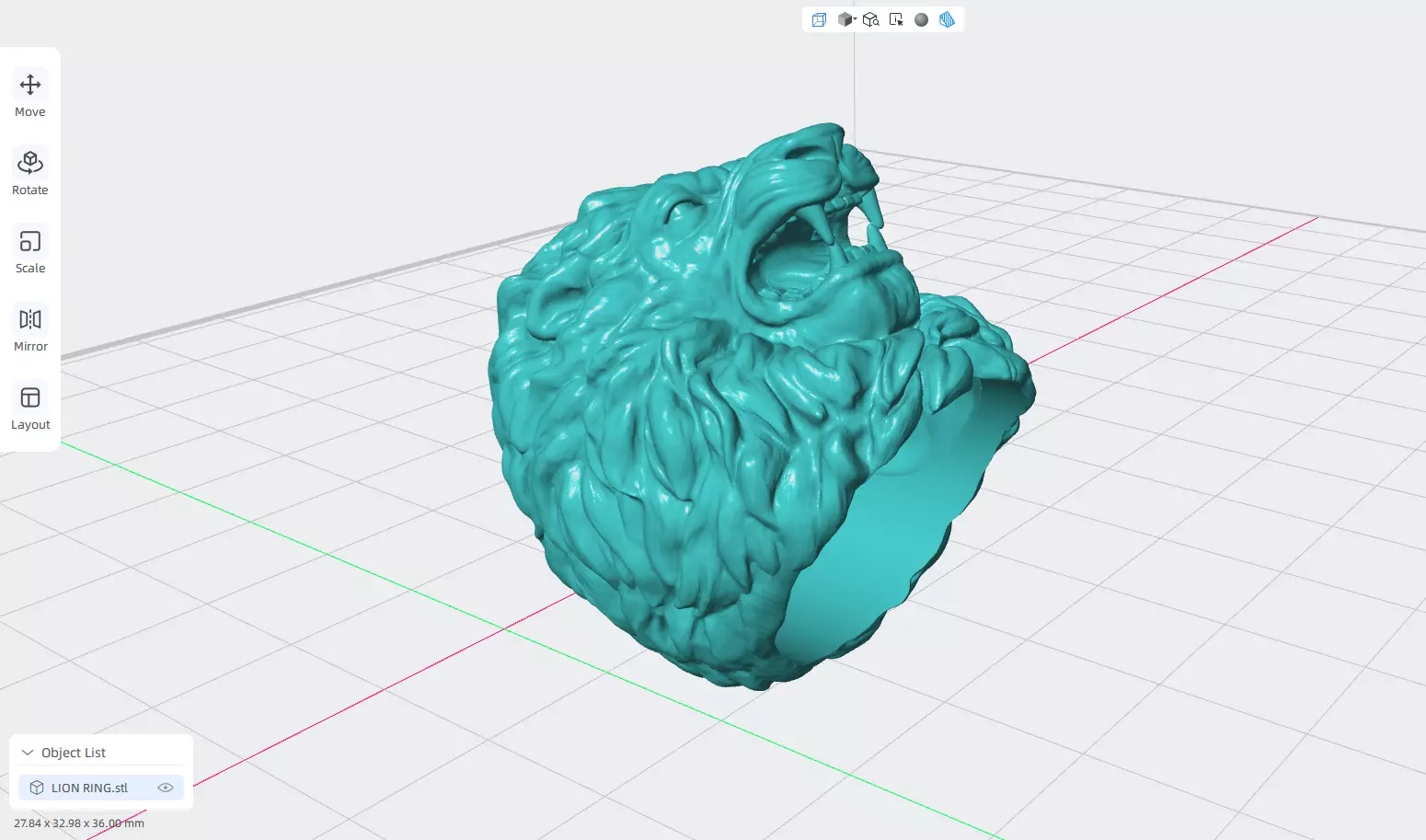This screenshot has height=840, width=1426.
Task: Select the Mirror tool
Action: tap(30, 329)
